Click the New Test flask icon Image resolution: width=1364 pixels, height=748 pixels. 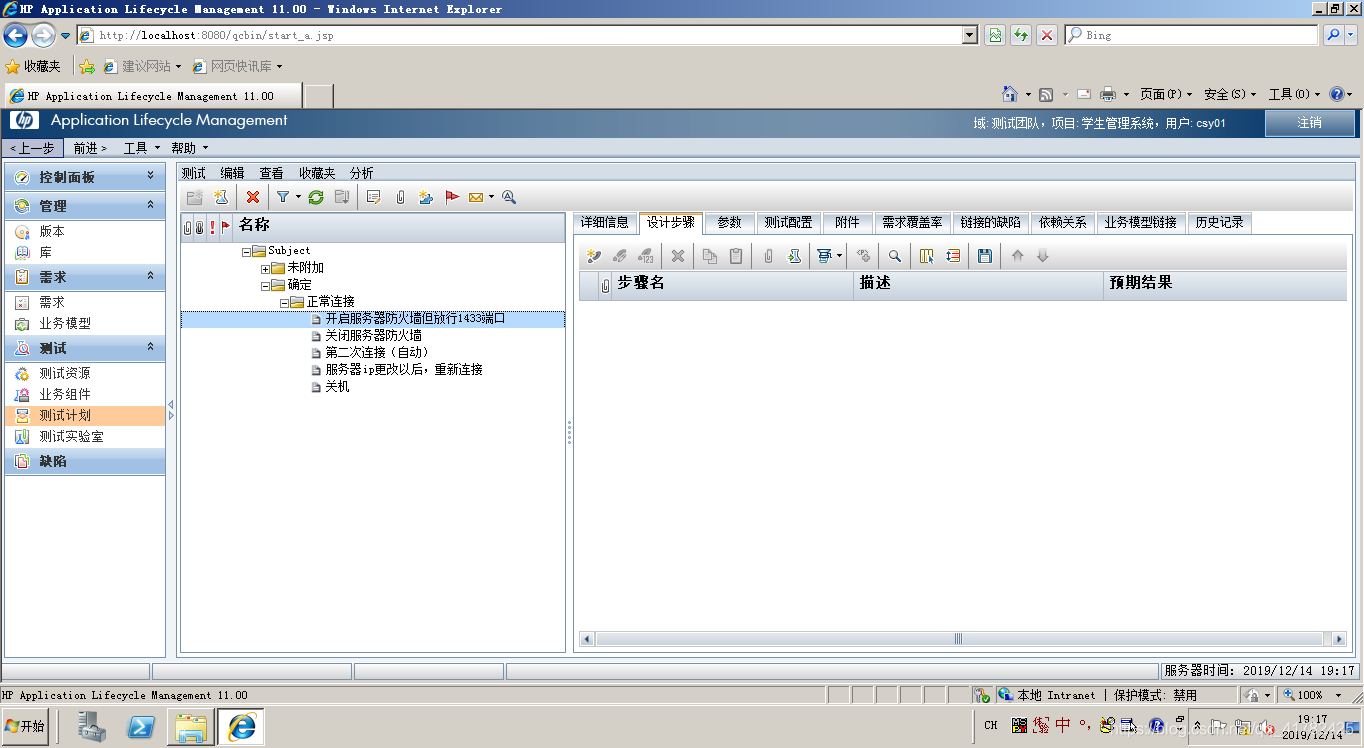221,197
